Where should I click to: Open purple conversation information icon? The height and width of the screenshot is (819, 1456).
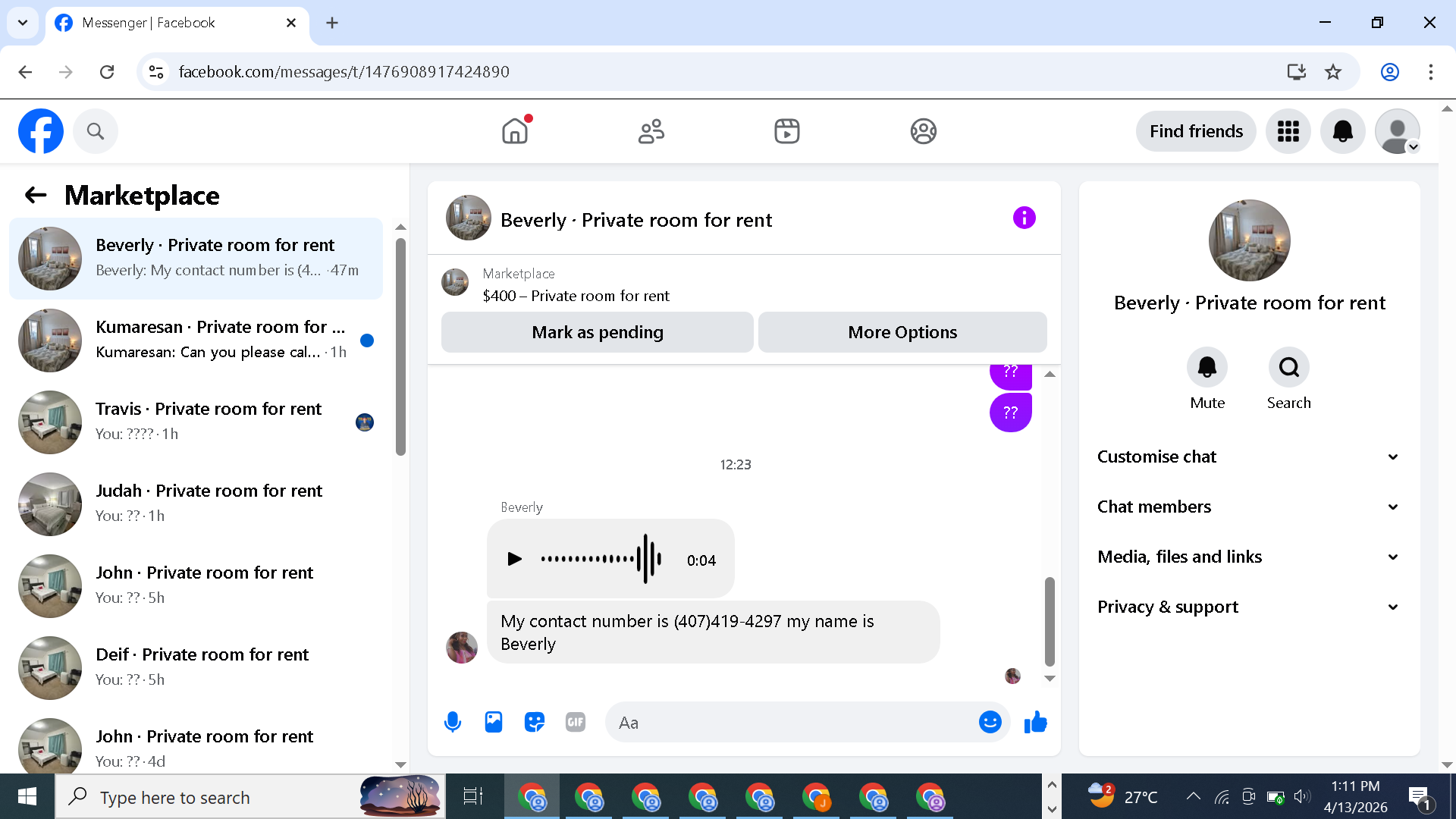[1024, 218]
